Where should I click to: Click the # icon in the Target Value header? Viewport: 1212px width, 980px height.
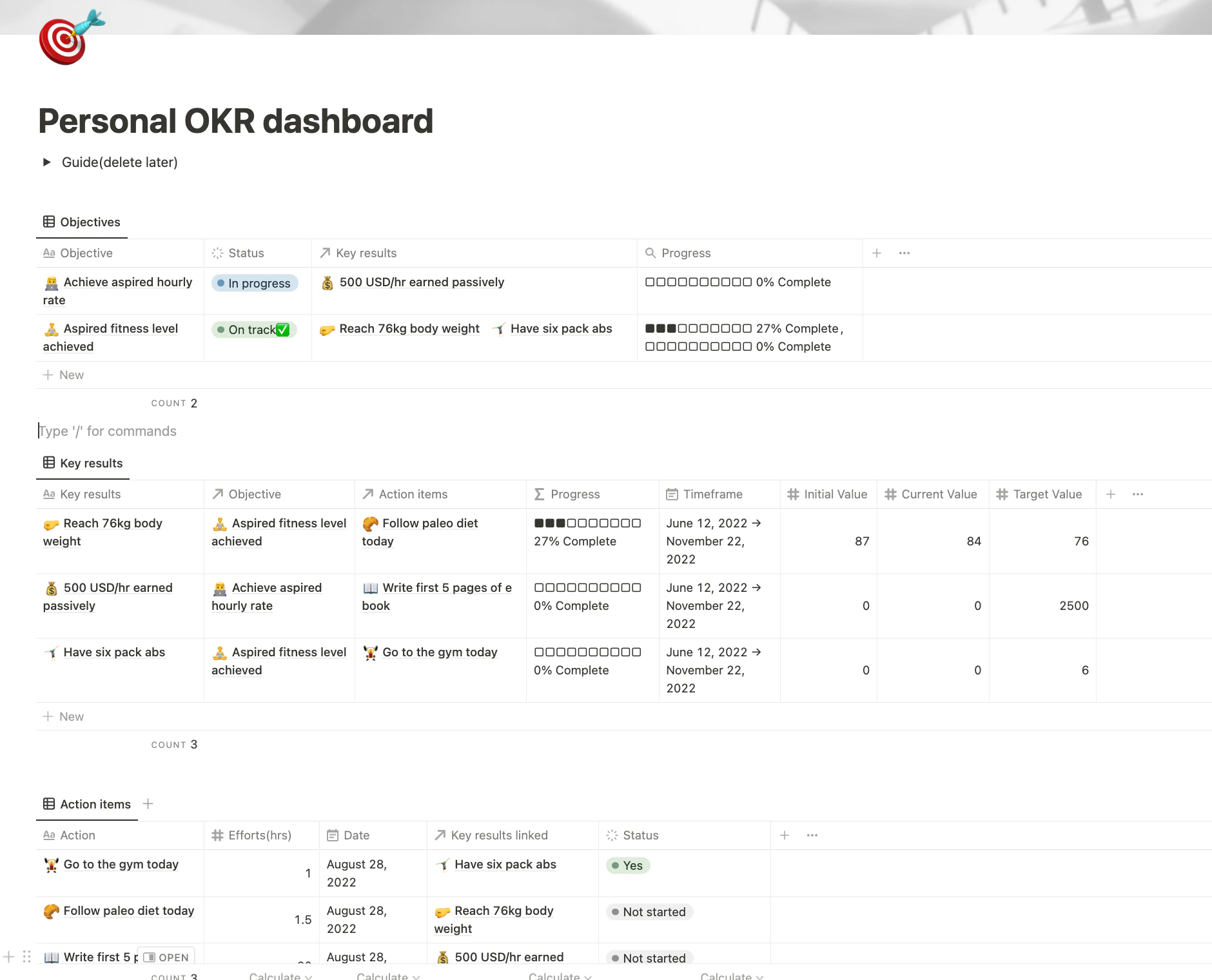tap(1002, 494)
